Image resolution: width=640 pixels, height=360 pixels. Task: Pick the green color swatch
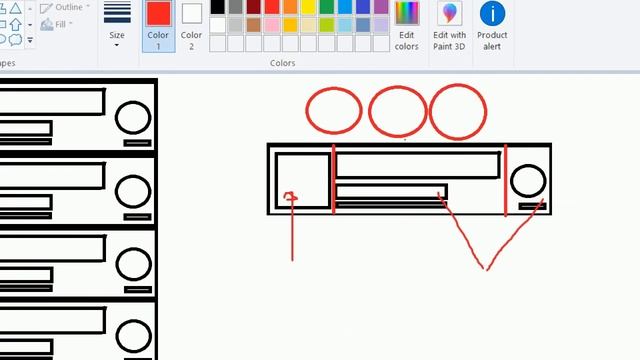[327, 7]
